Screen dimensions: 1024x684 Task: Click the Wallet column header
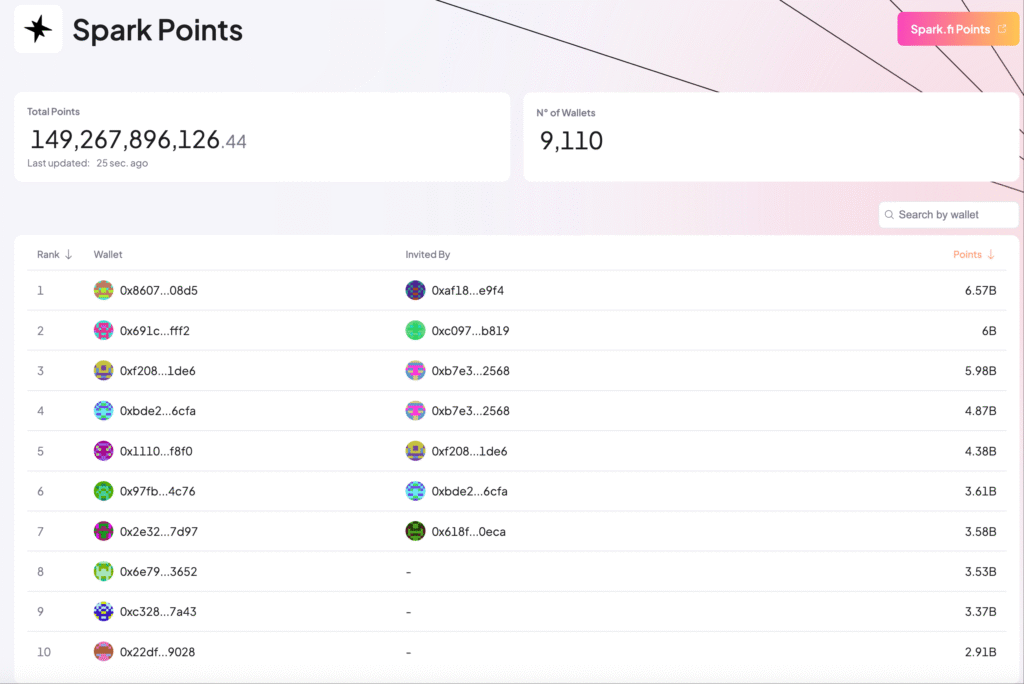click(108, 254)
